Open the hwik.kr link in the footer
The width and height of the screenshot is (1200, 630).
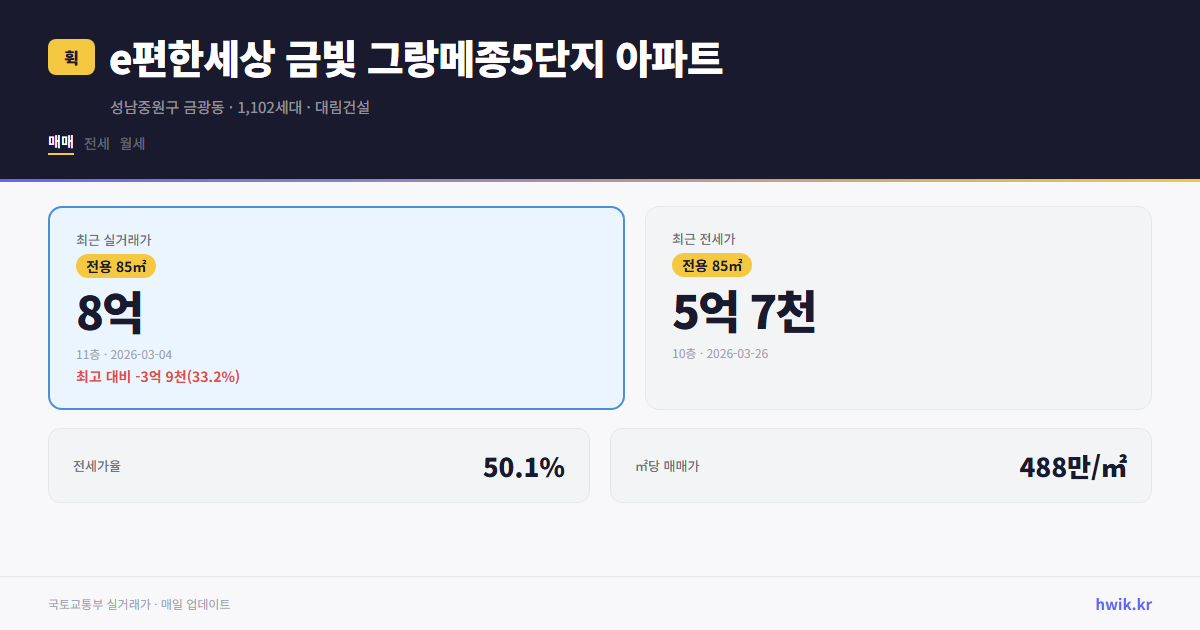point(1123,603)
